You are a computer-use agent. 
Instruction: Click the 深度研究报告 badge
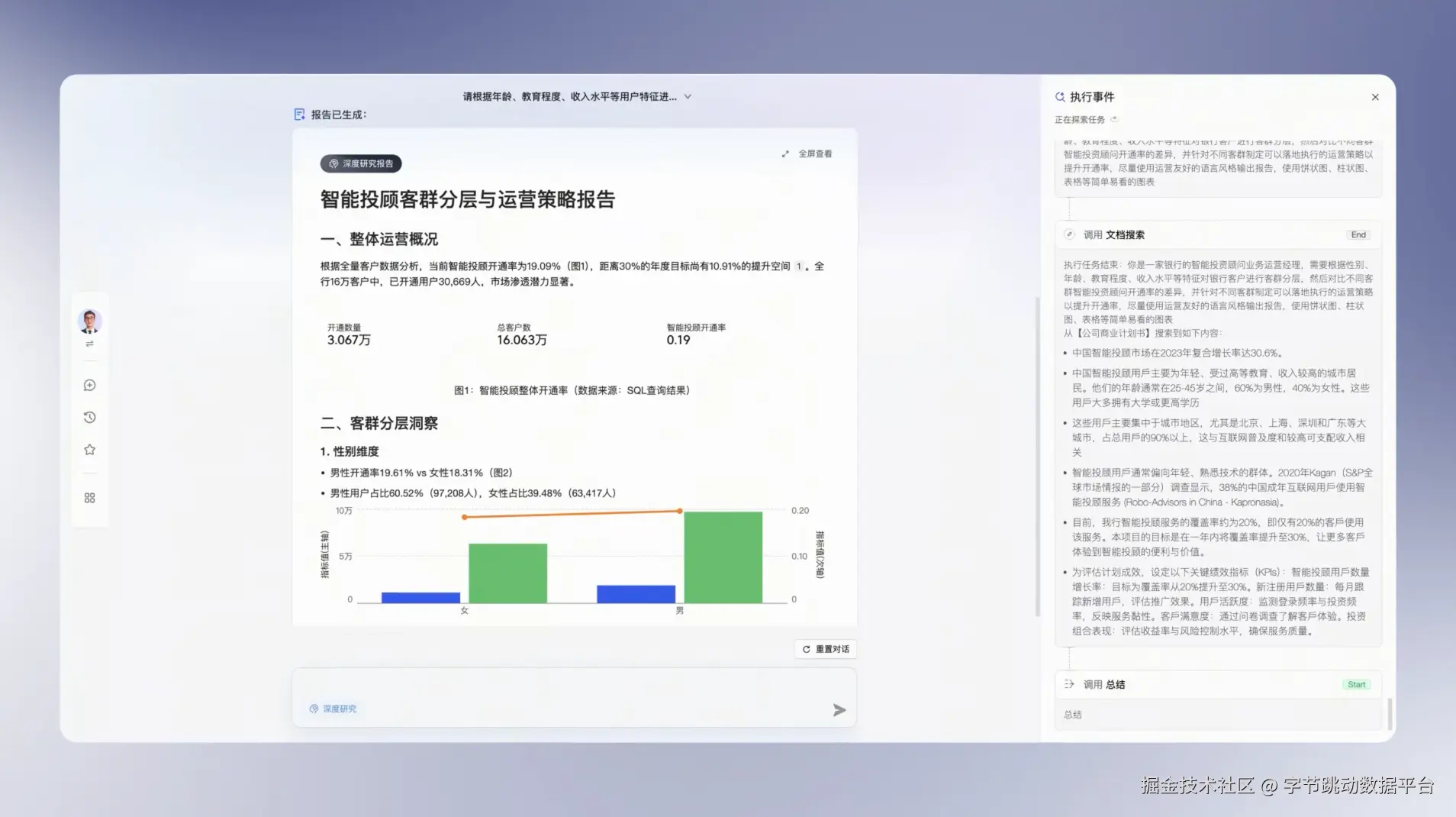pyautogui.click(x=361, y=163)
